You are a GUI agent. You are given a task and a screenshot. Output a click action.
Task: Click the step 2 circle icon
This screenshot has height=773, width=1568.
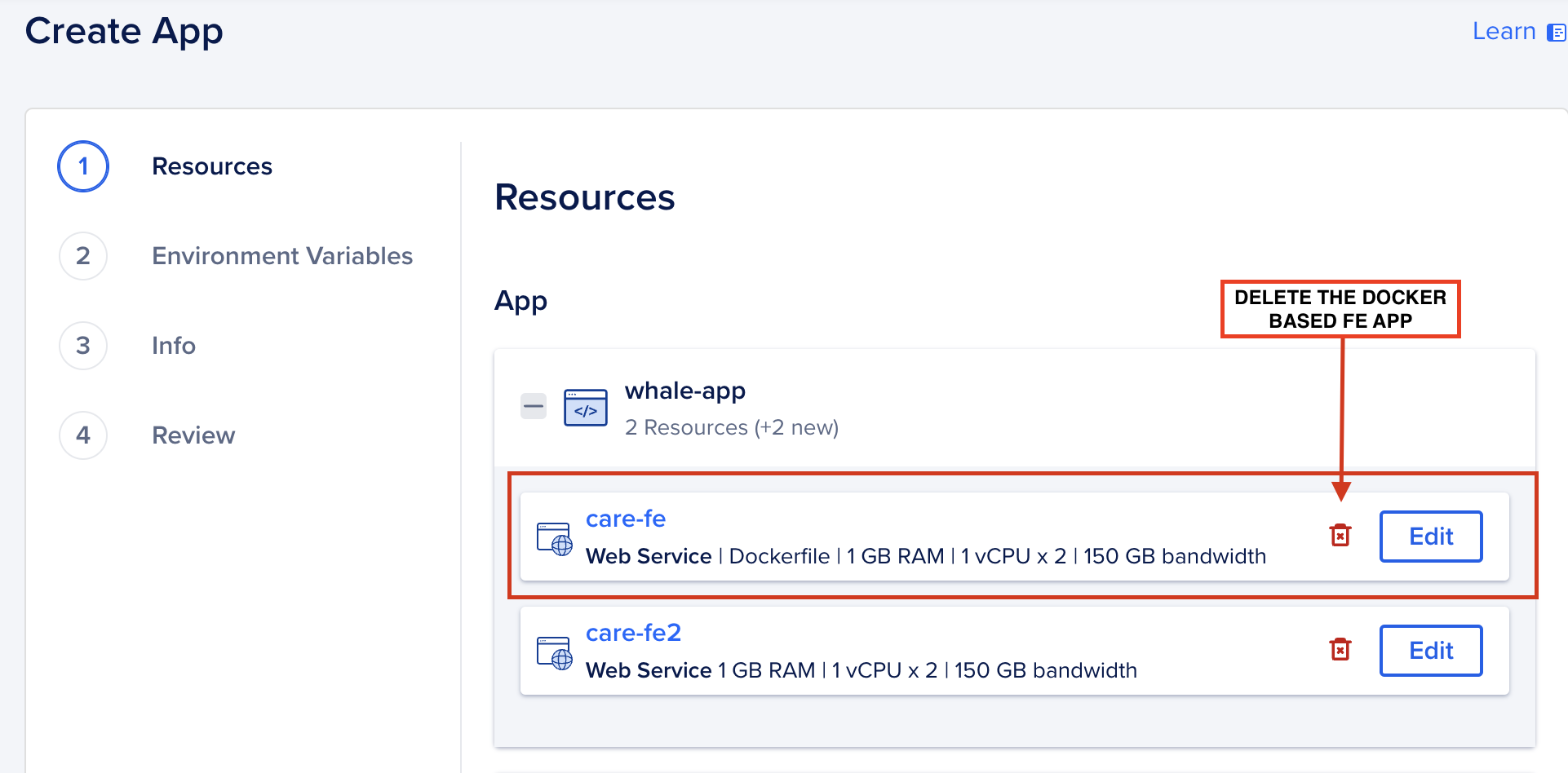click(x=83, y=256)
